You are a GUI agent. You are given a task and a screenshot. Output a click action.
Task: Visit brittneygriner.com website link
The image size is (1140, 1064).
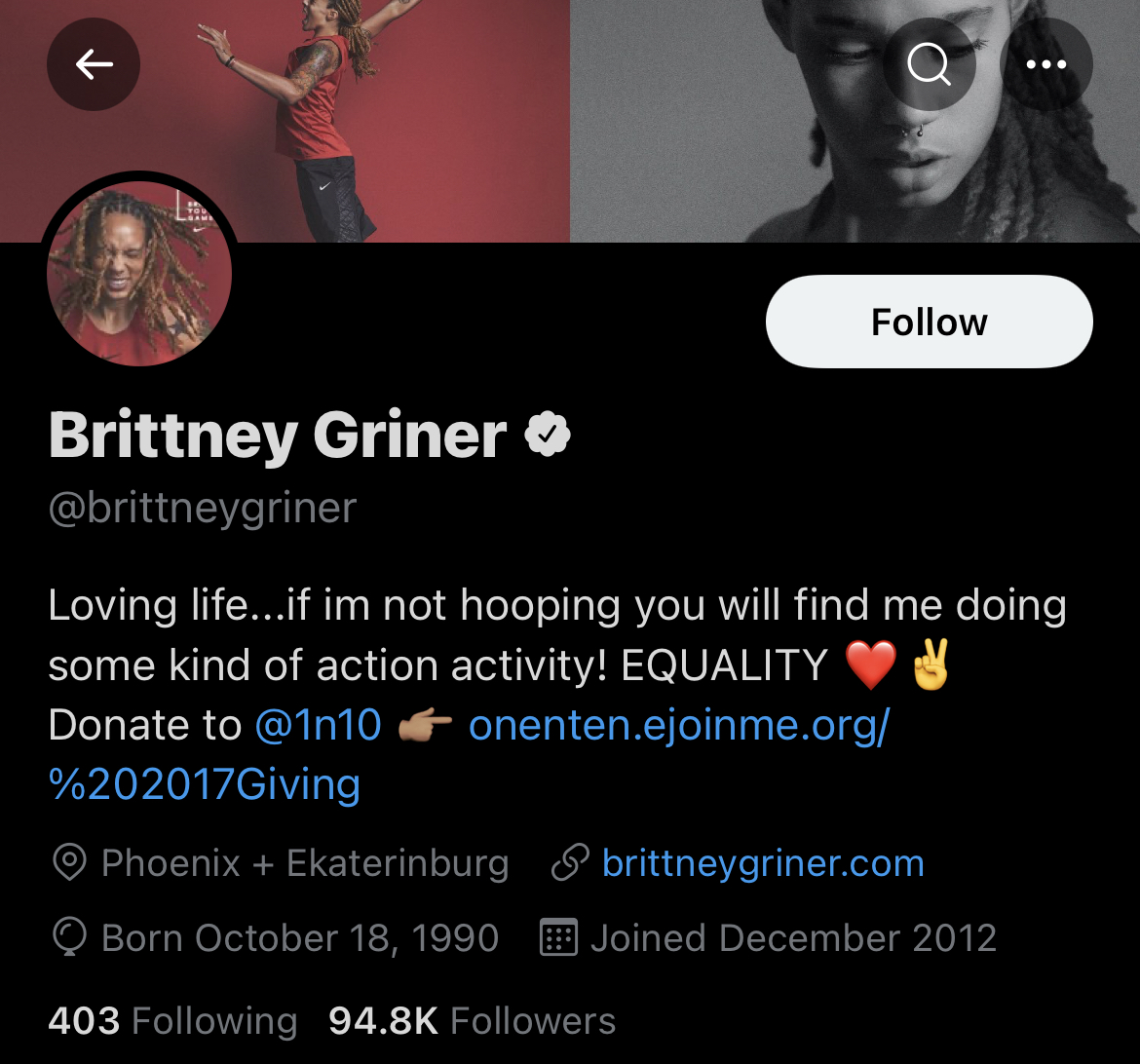(x=763, y=863)
